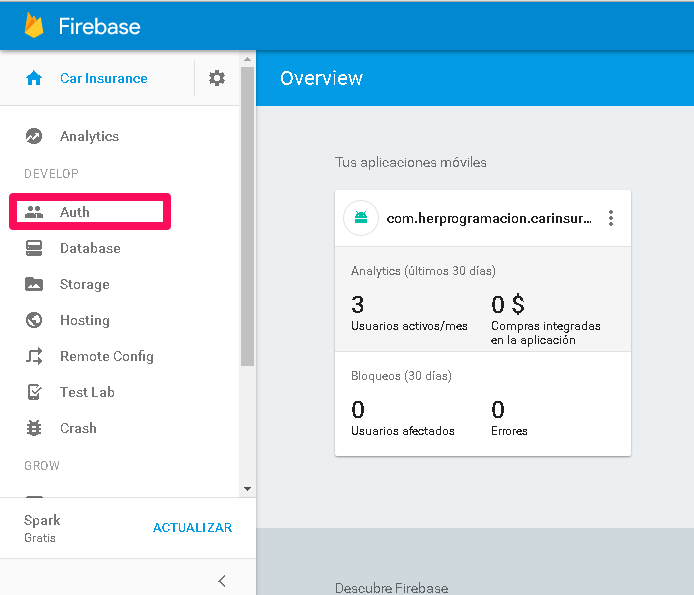Image resolution: width=694 pixels, height=595 pixels.
Task: Click the Analytics chart icon
Action: point(34,136)
